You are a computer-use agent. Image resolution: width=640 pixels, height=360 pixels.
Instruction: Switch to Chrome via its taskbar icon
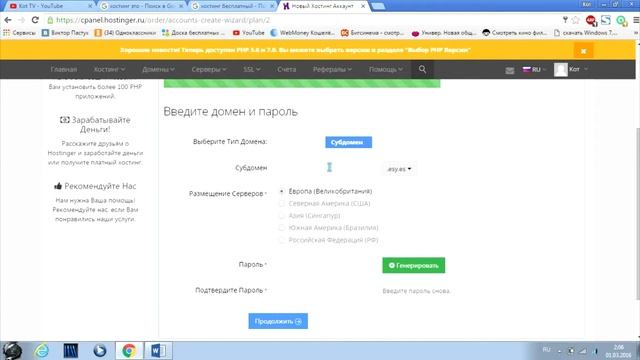click(x=129, y=351)
